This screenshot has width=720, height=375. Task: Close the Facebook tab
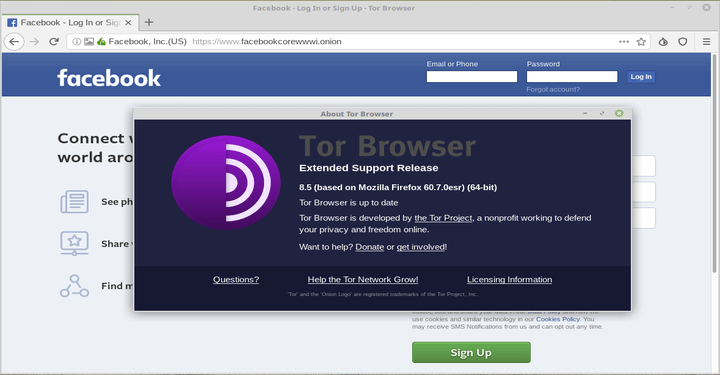pyautogui.click(x=128, y=22)
